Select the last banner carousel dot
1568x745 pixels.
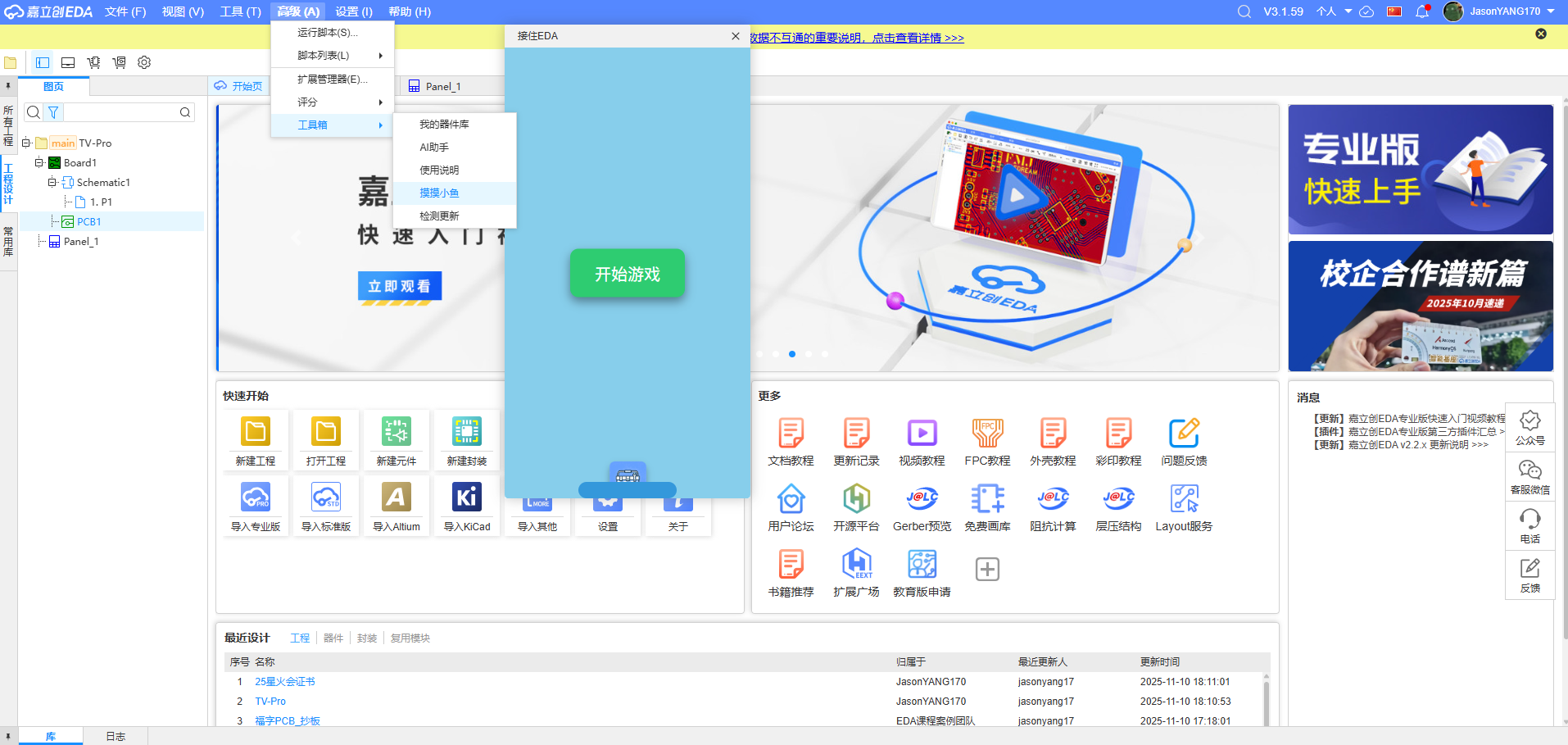coord(825,354)
